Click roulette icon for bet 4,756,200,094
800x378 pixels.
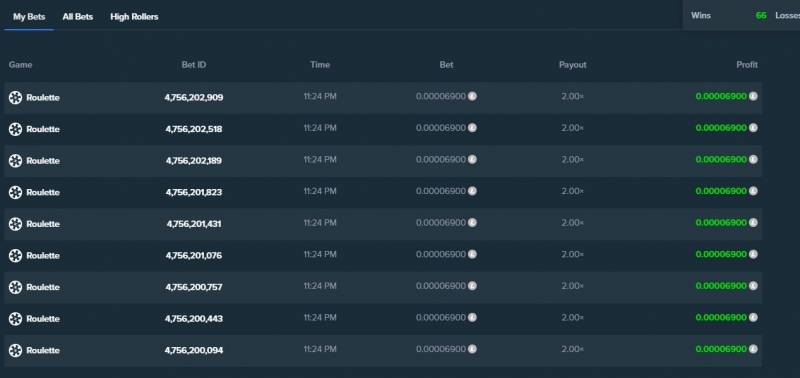pos(15,350)
